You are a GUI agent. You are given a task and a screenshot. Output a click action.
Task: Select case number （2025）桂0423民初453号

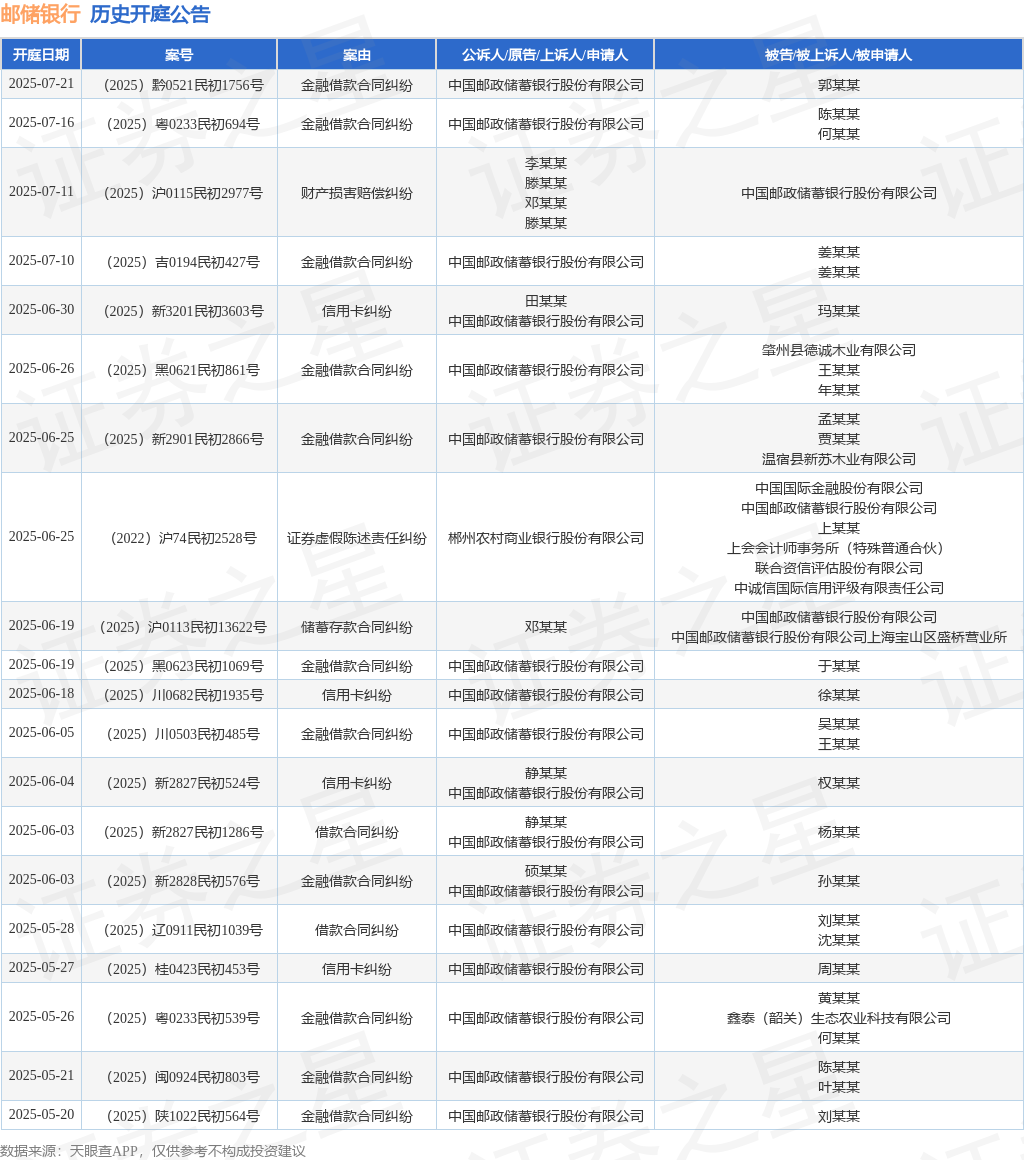183,969
